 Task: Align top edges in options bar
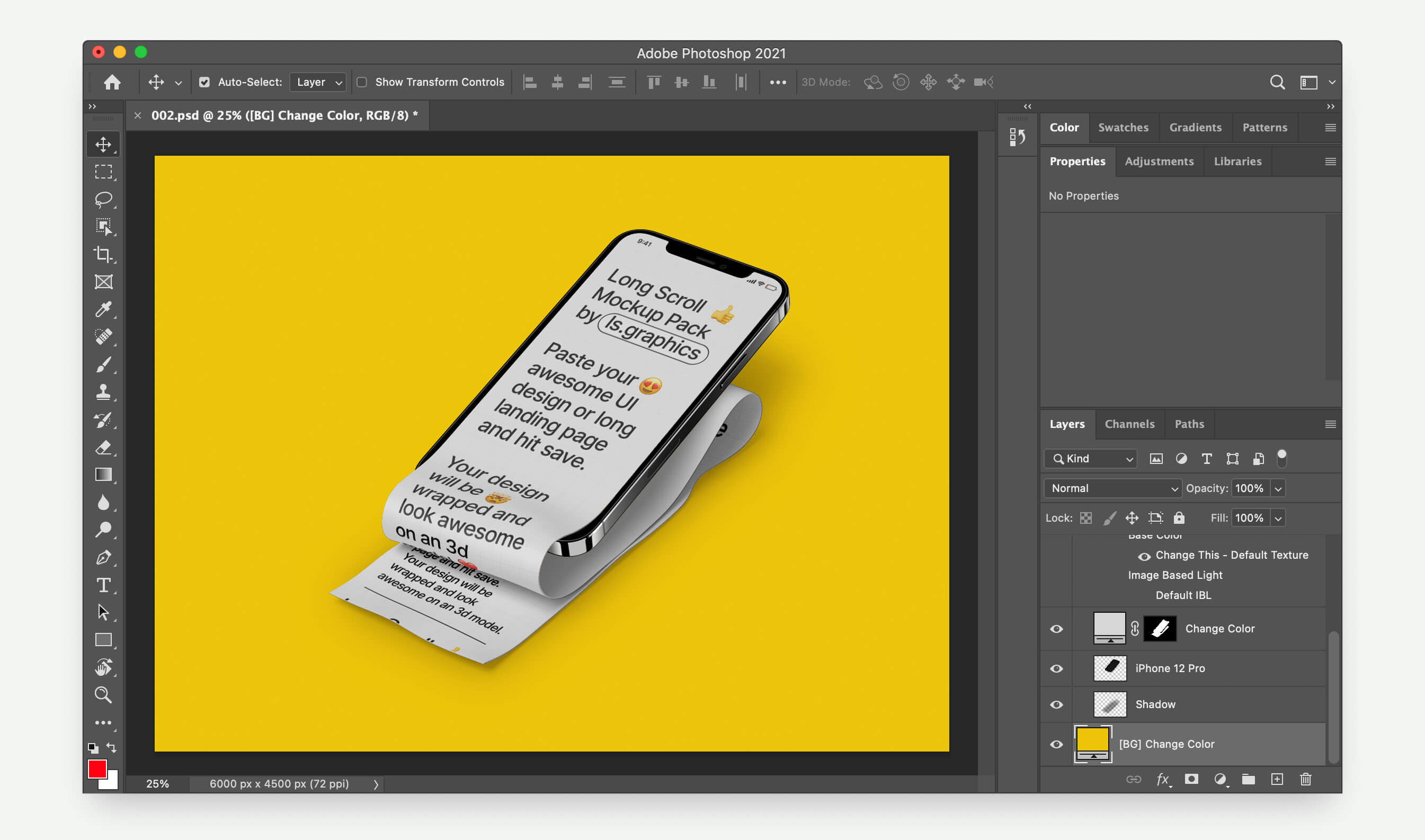tap(654, 82)
